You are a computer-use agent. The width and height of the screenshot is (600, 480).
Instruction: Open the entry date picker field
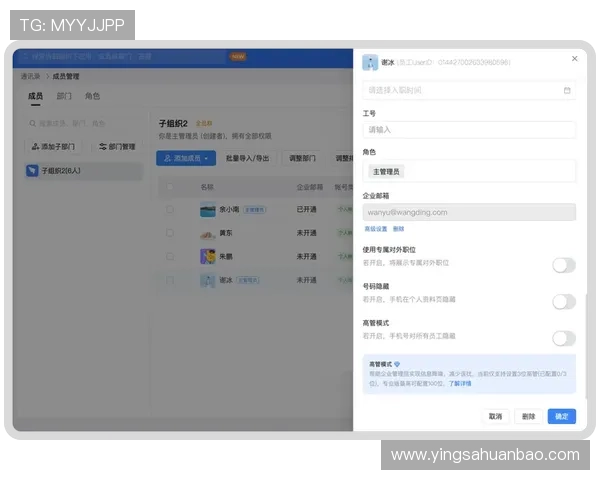(469, 90)
